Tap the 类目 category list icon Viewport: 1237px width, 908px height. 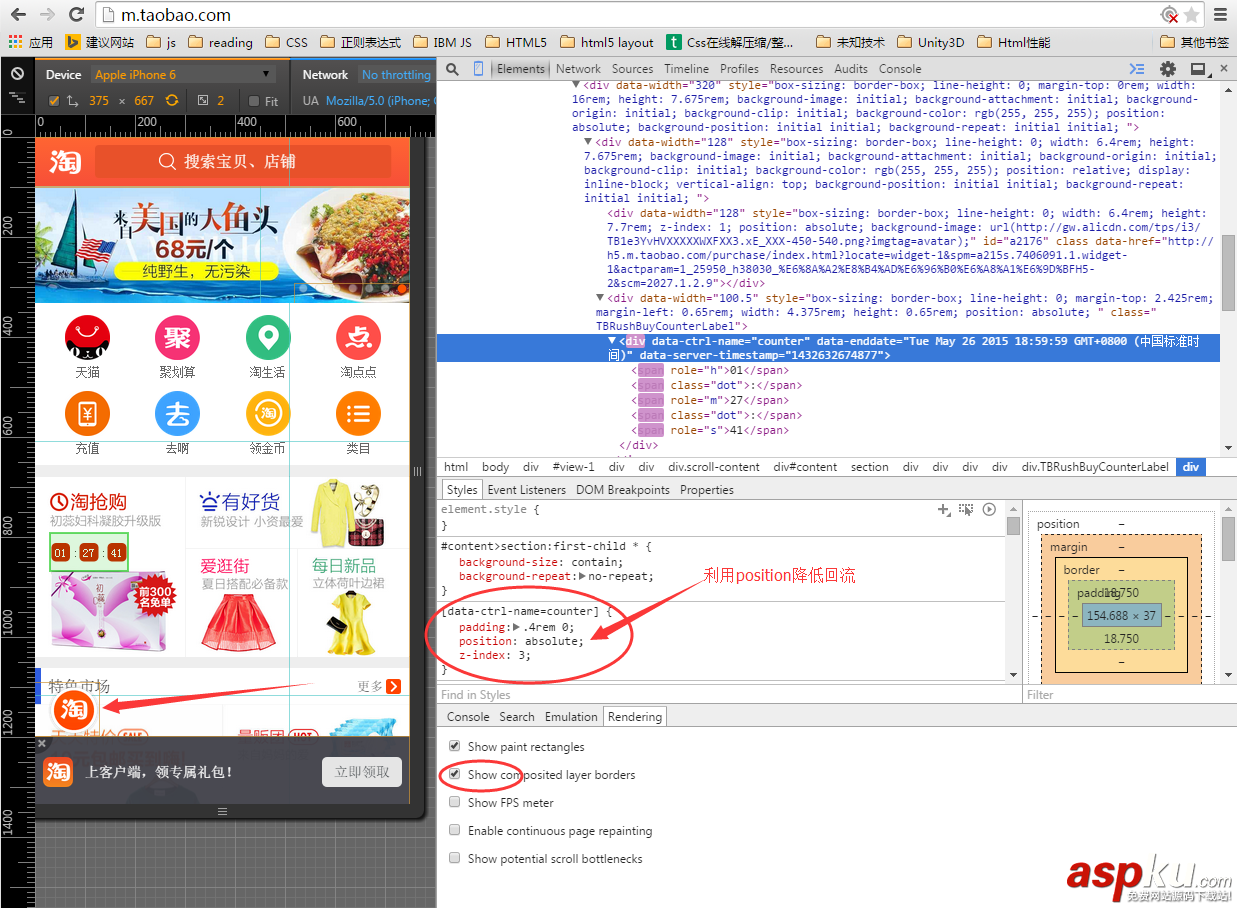[x=358, y=414]
